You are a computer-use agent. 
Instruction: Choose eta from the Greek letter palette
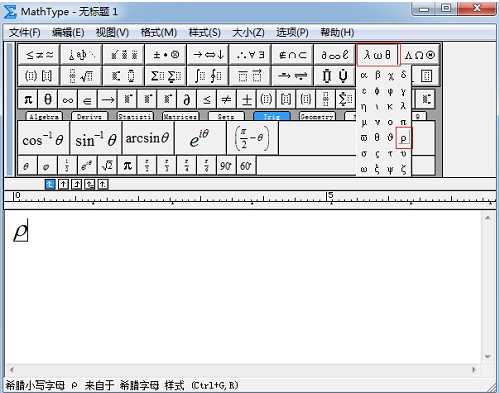(364, 107)
